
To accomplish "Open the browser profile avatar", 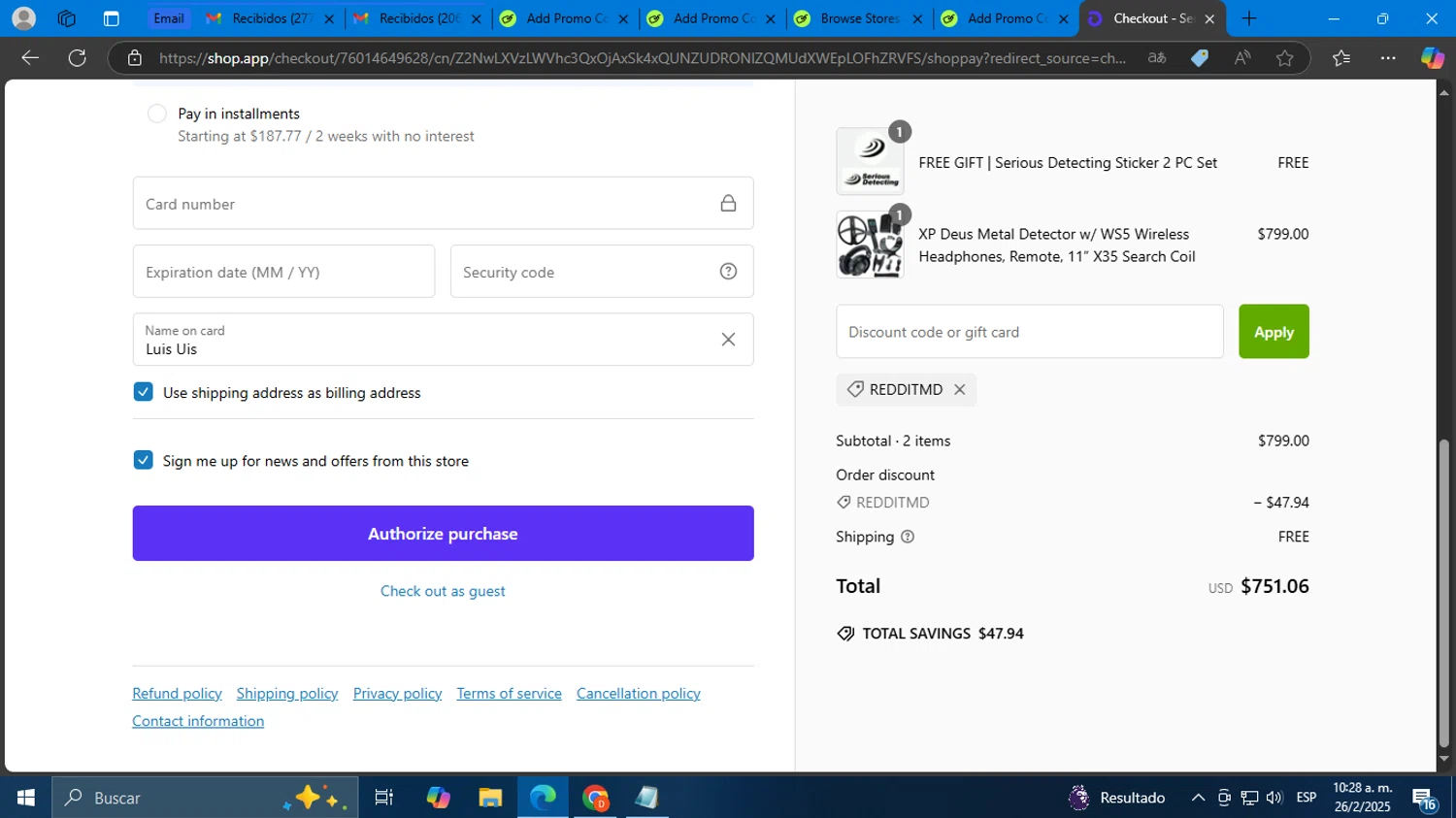I will [24, 18].
